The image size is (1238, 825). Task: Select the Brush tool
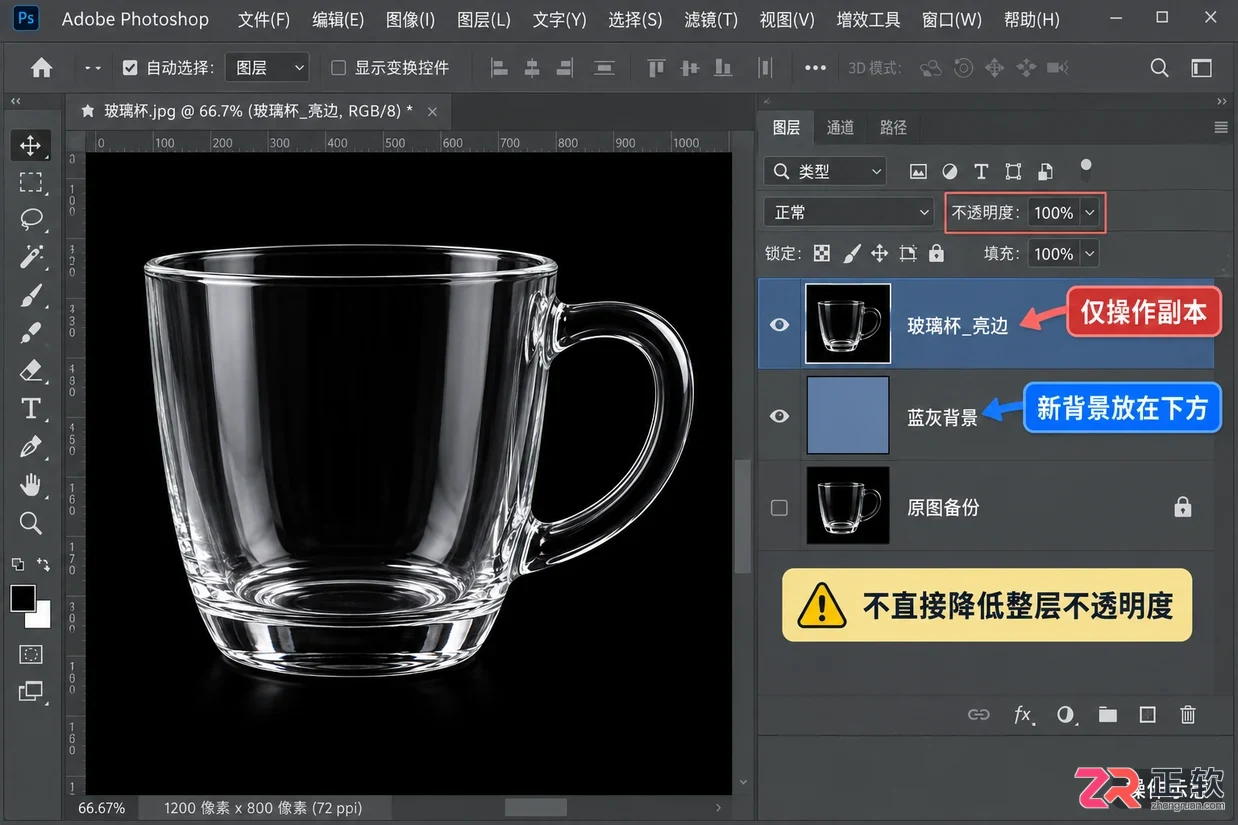point(31,295)
